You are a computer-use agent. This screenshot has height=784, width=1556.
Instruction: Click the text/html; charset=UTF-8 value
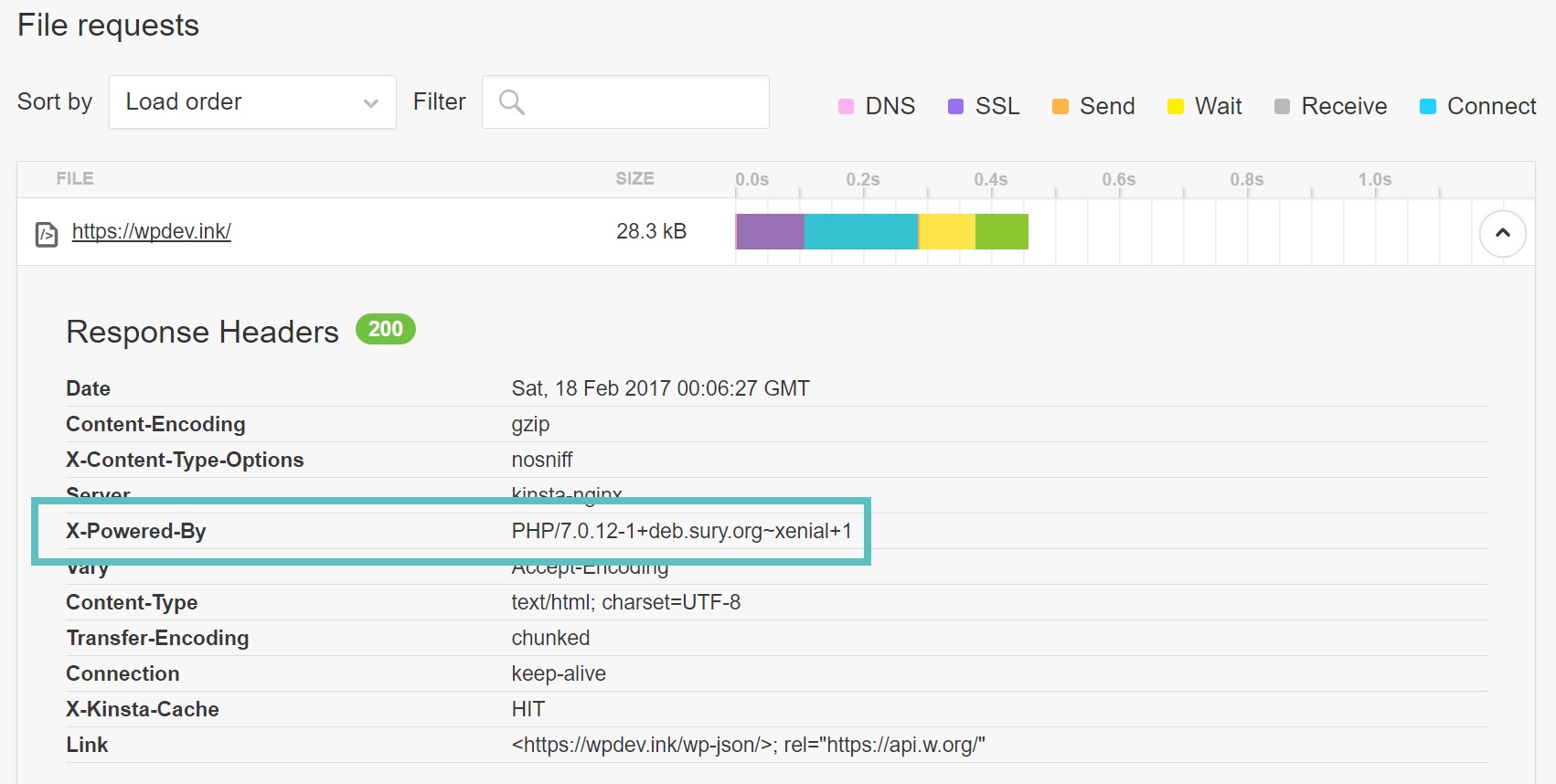(625, 602)
